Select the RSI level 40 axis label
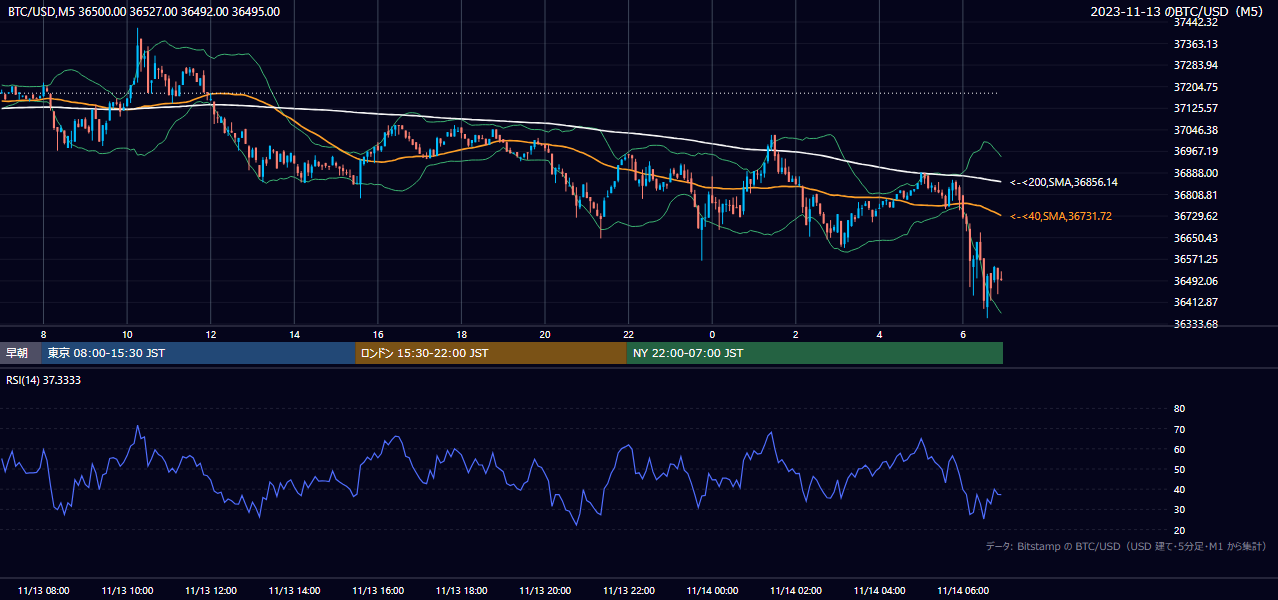 coord(1179,489)
